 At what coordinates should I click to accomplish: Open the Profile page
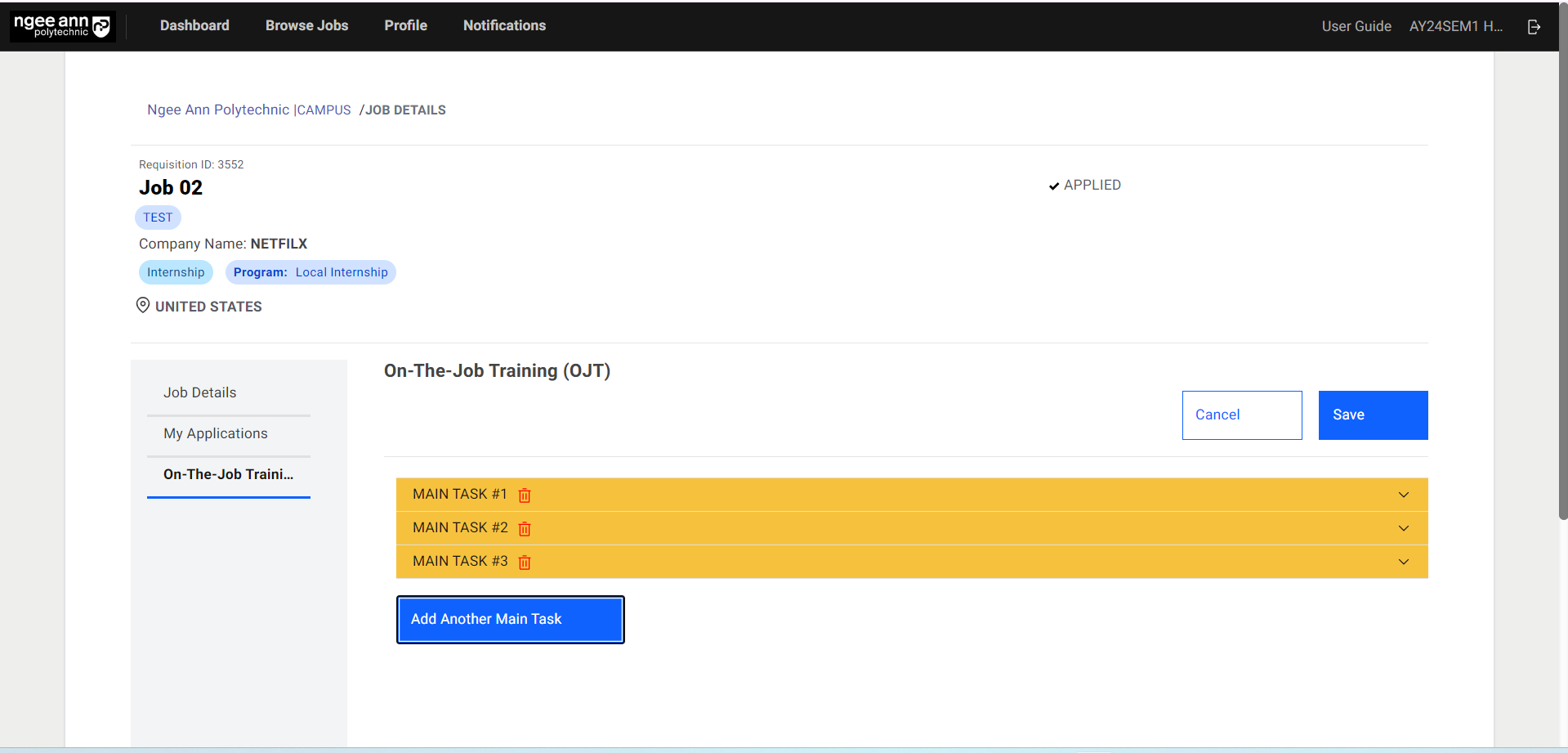(x=405, y=25)
